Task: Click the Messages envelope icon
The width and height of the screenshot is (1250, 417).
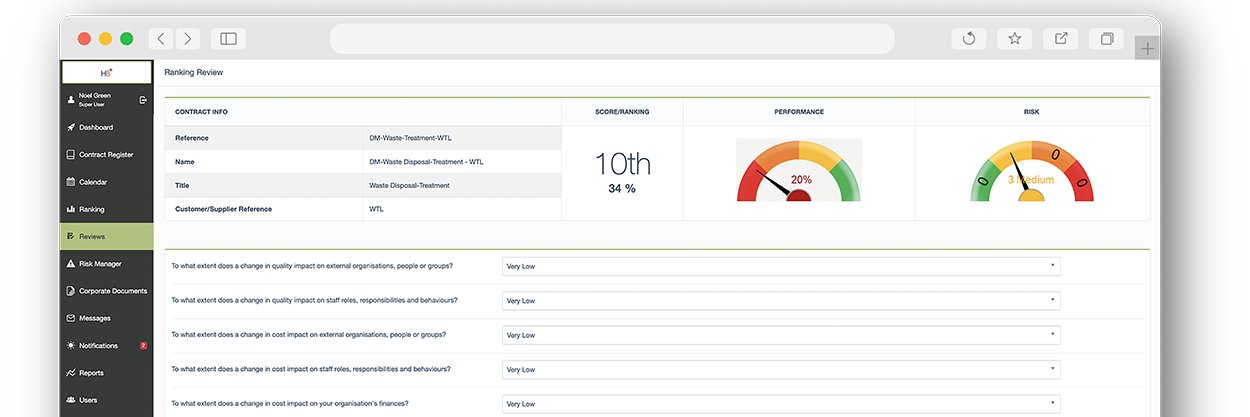Action: pyautogui.click(x=70, y=318)
